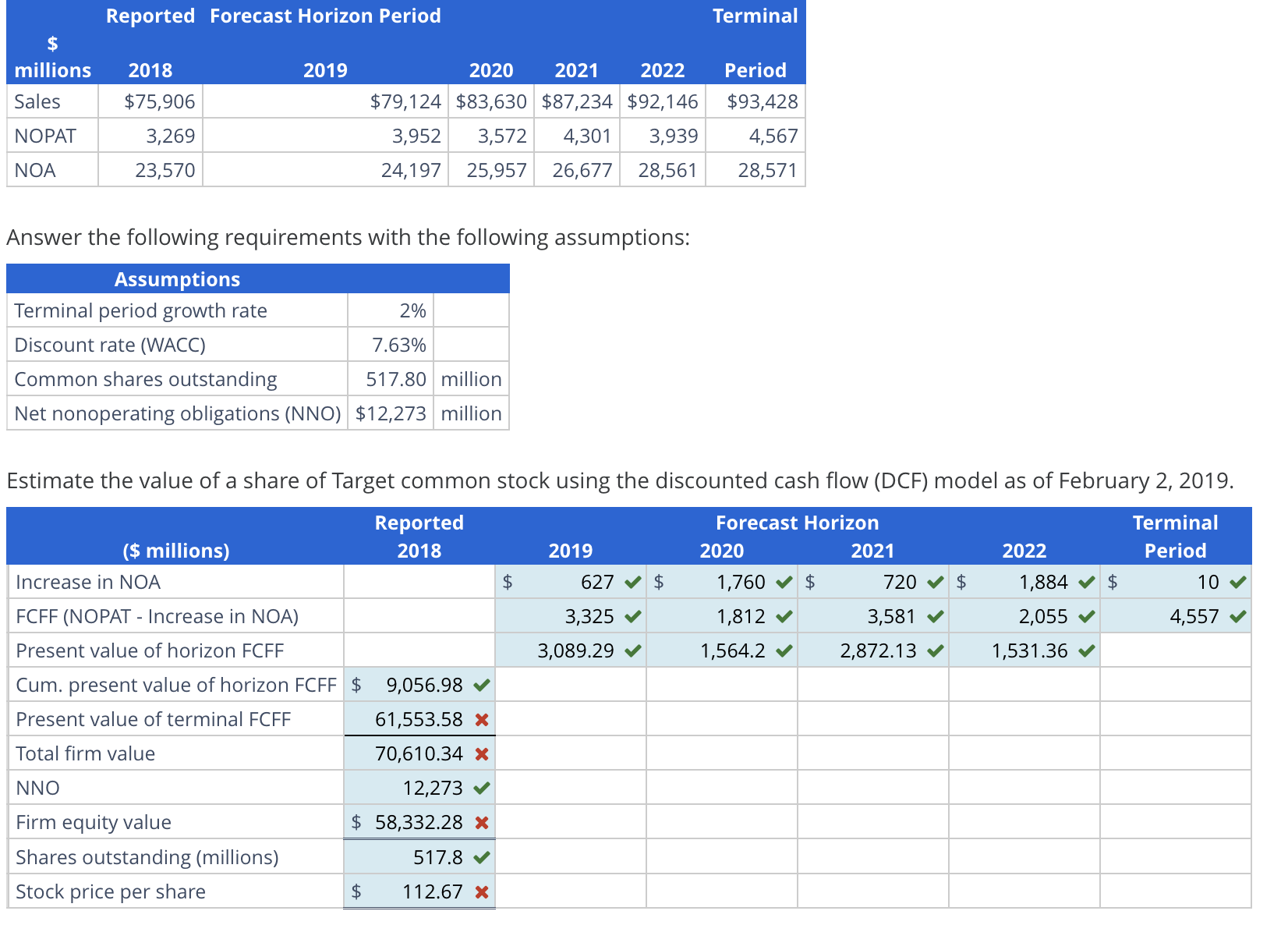Click the green checkmark beside terminal FCFF 4,557
This screenshot has width=1288, height=925.
click(1239, 616)
